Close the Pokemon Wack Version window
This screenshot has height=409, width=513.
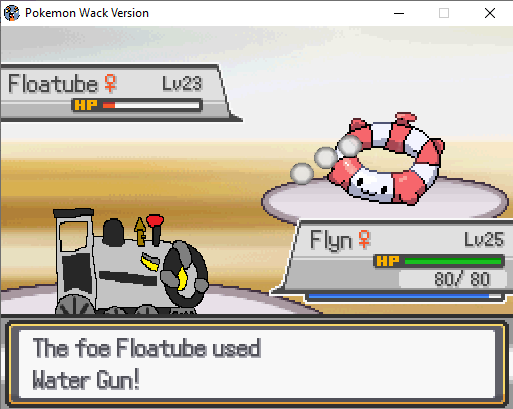click(490, 13)
